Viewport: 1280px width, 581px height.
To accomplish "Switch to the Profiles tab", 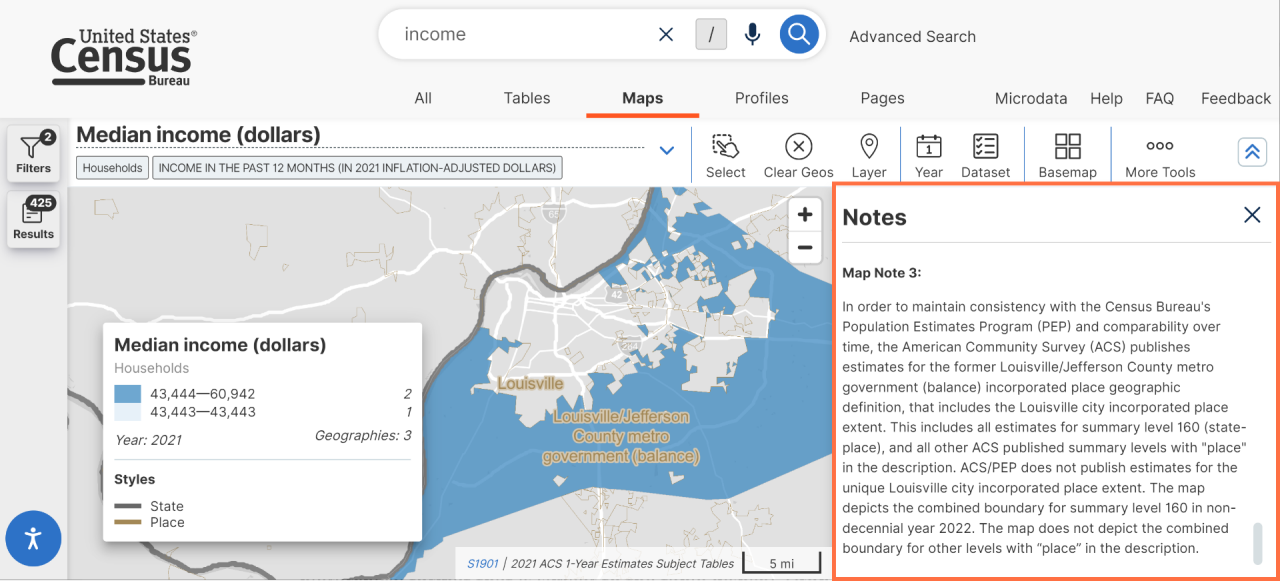I will pos(762,98).
